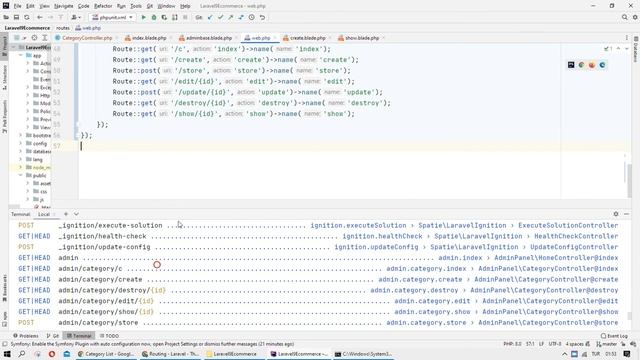Viewport: 640px width, 360px height.
Task: Open editor tabs options menu
Action: click(x=627, y=38)
